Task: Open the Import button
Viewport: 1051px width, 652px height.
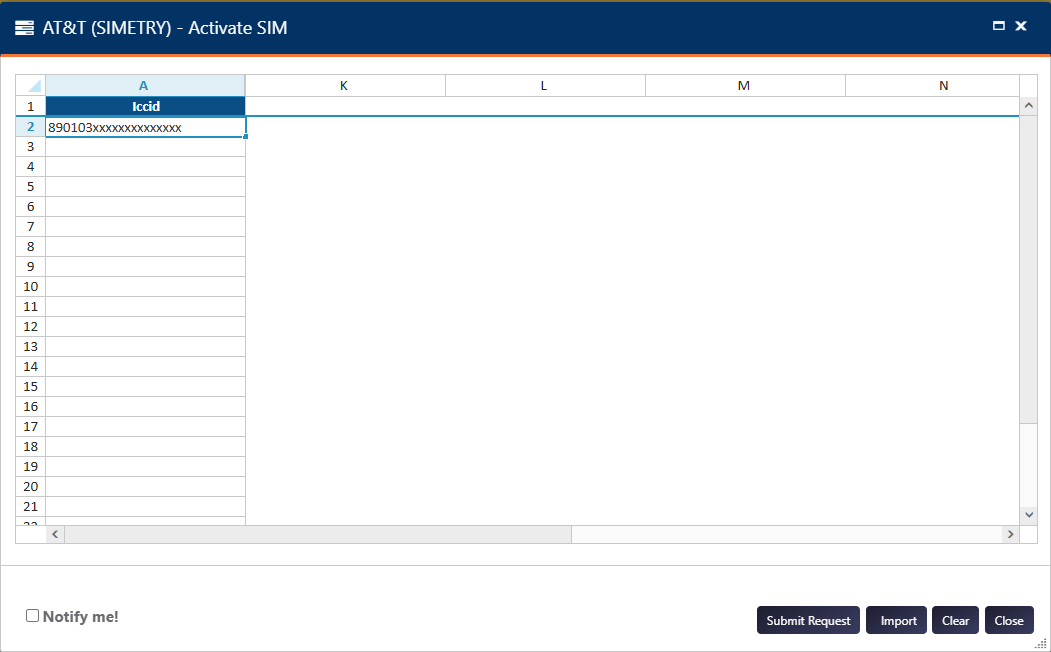Action: click(x=896, y=621)
